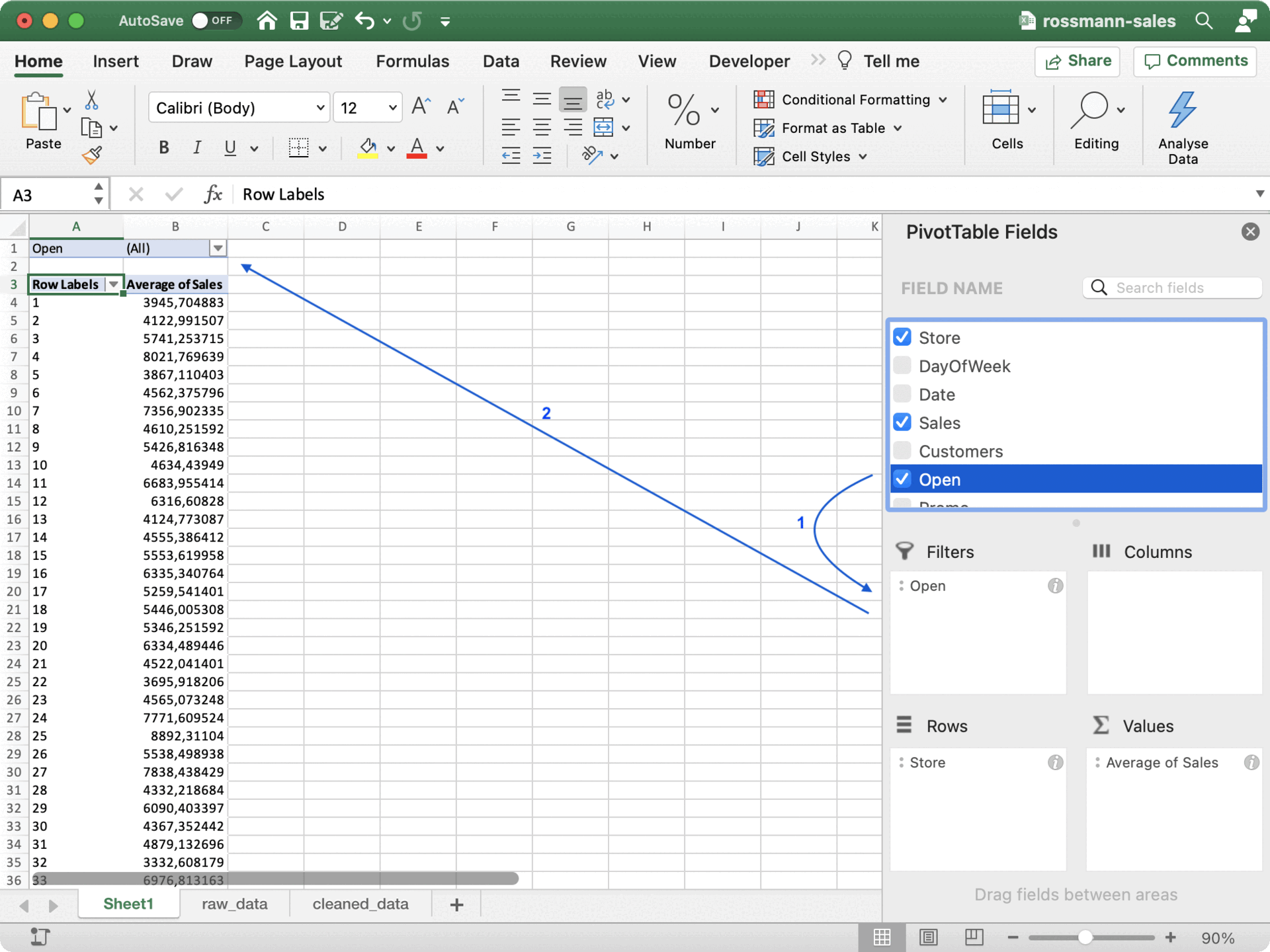Check the DayOfWeek field checkbox
Viewport: 1270px width, 952px height.
click(902, 366)
